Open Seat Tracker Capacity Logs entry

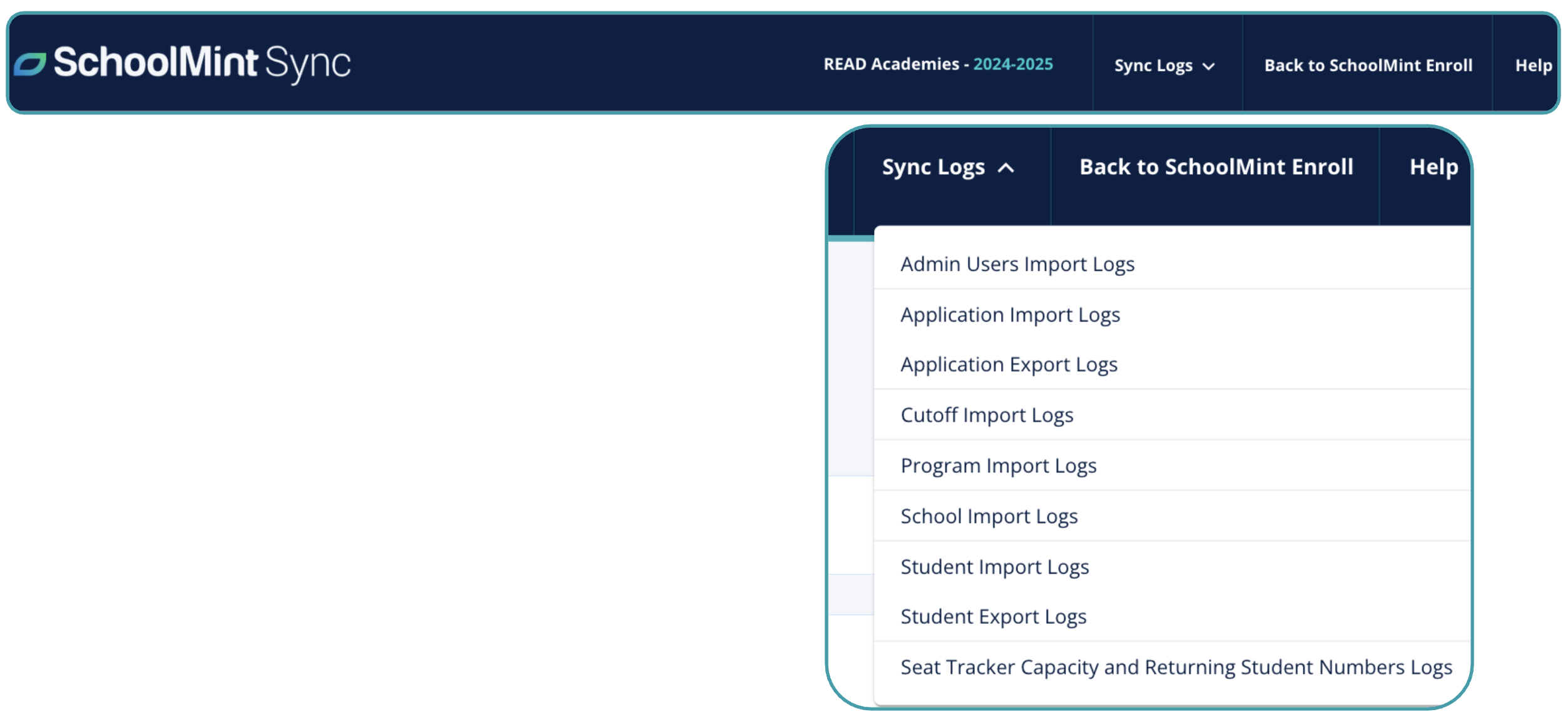coord(1176,668)
